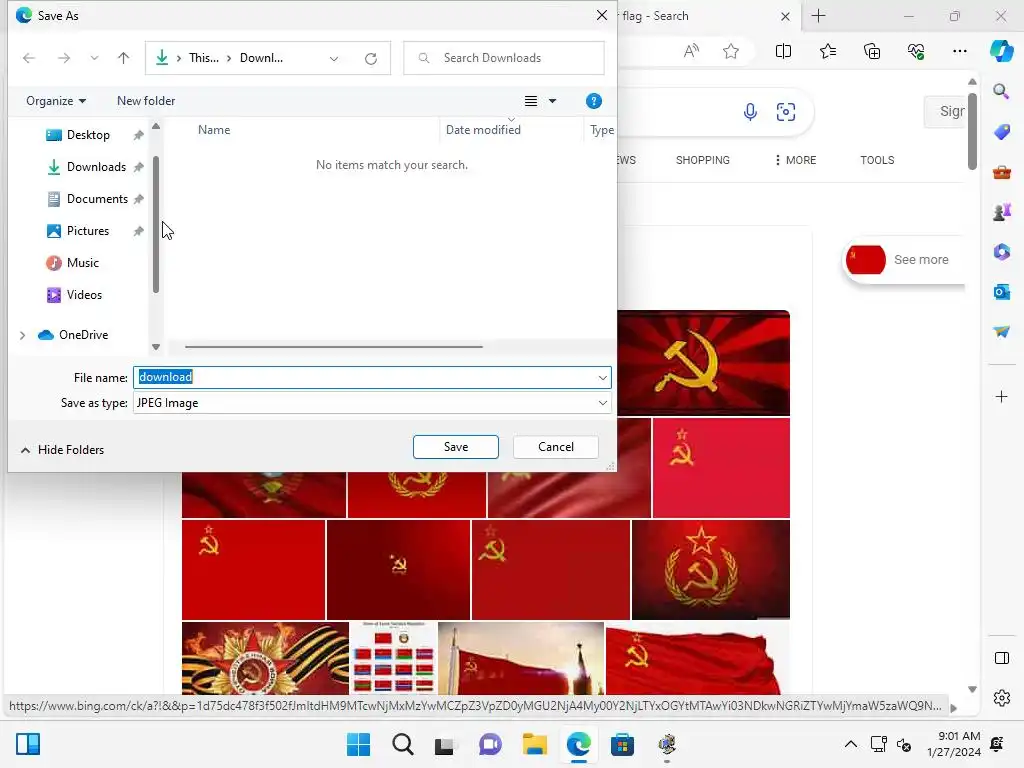Collapse with Hide Folders
This screenshot has height=768, width=1024.
pyautogui.click(x=63, y=450)
